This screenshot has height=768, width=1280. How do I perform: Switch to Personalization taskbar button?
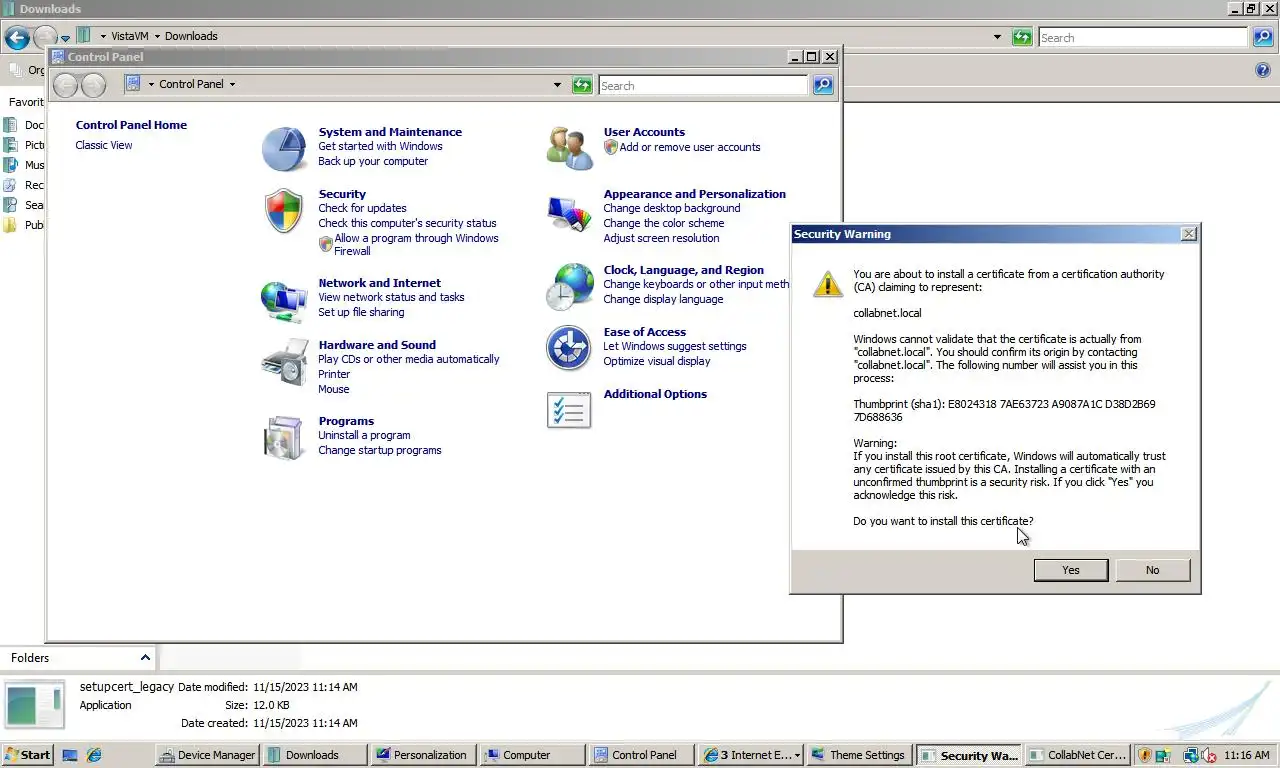[422, 755]
